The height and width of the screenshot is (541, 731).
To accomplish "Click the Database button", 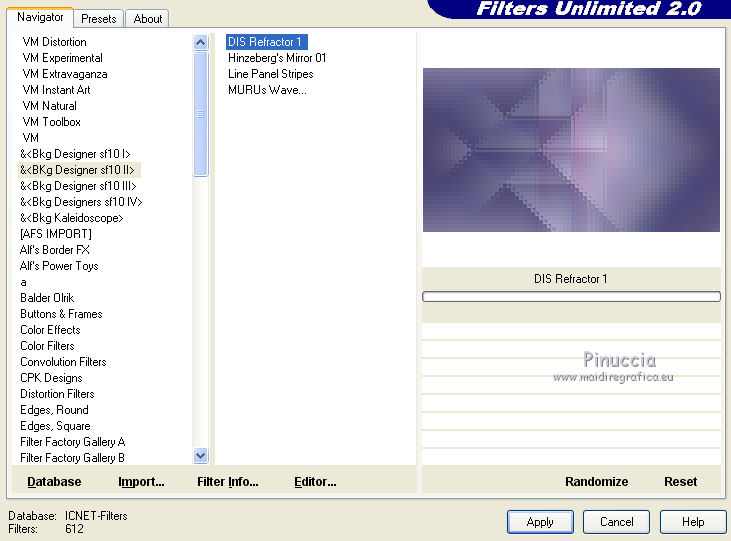I will pyautogui.click(x=54, y=482).
